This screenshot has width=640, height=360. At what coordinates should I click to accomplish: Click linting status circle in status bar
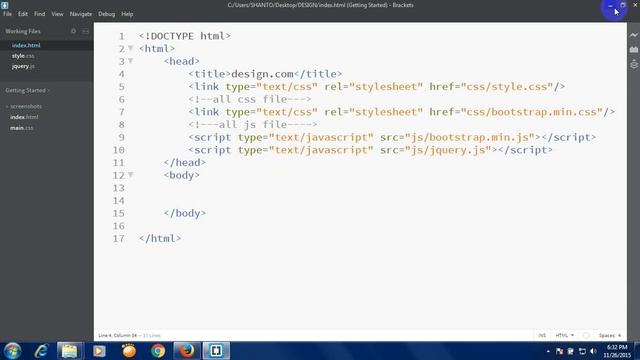[x=586, y=336]
